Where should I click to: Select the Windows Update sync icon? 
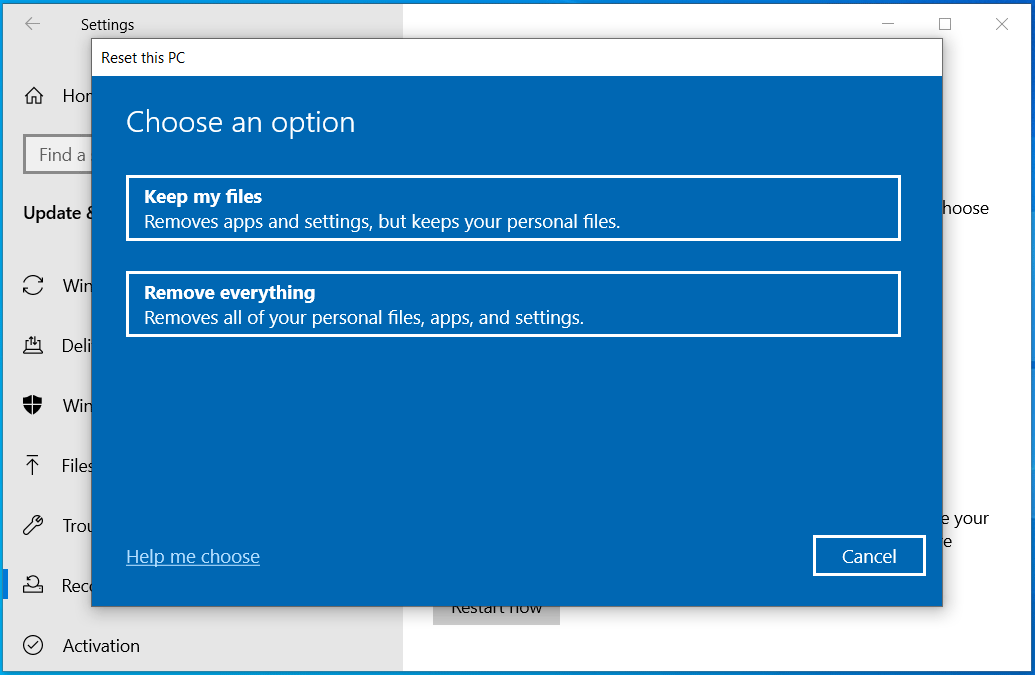[33, 286]
